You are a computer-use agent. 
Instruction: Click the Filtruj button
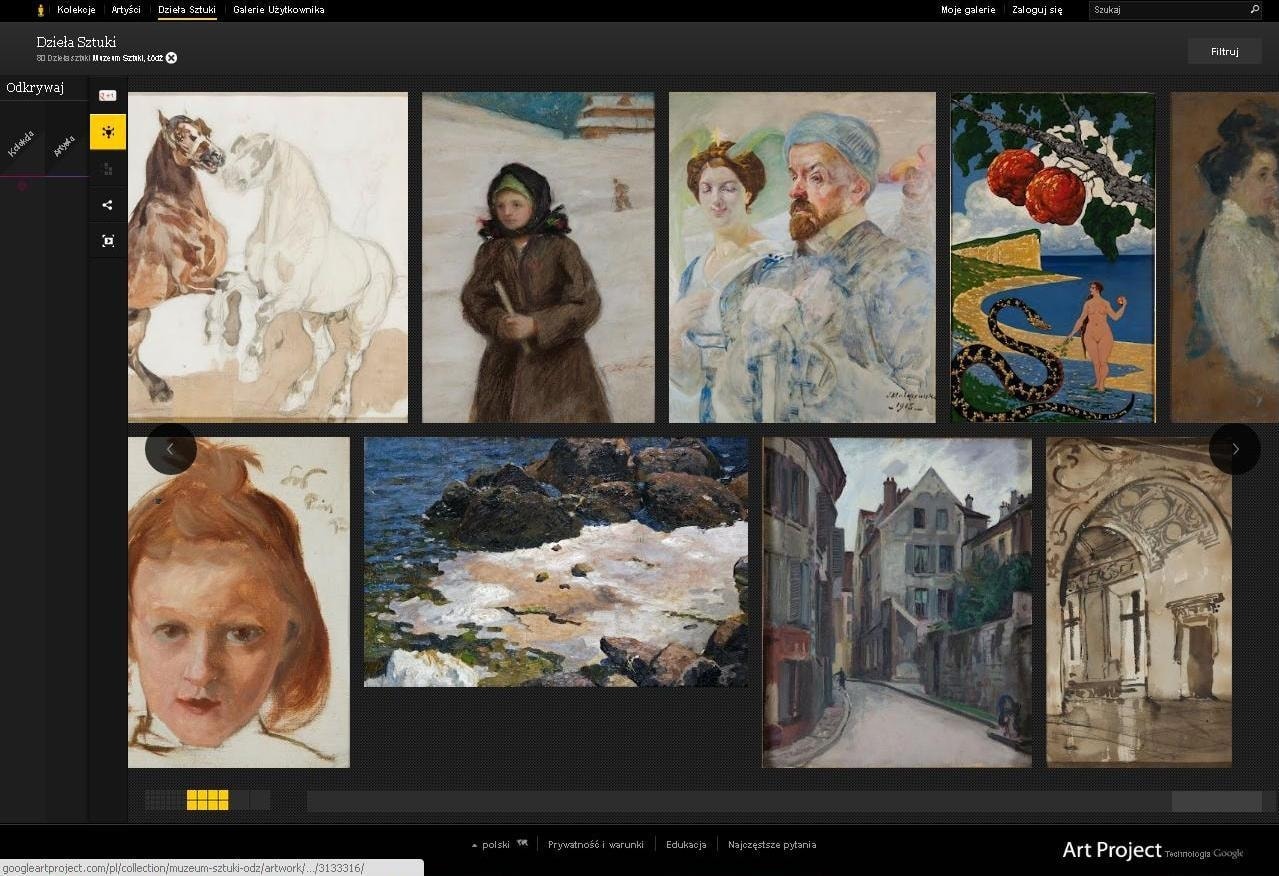[x=1225, y=51]
